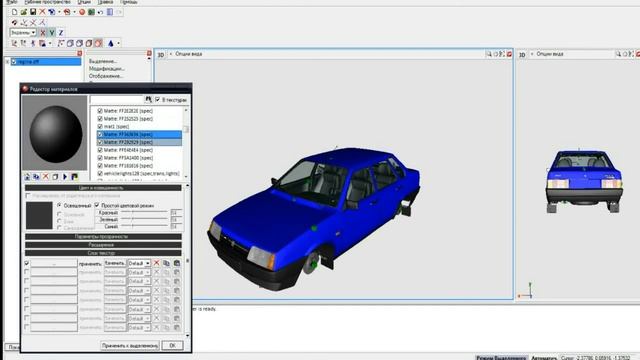This screenshot has height=360, width=640.
Task: Select the 'vehiclelights128' material row
Action: [x=139, y=173]
